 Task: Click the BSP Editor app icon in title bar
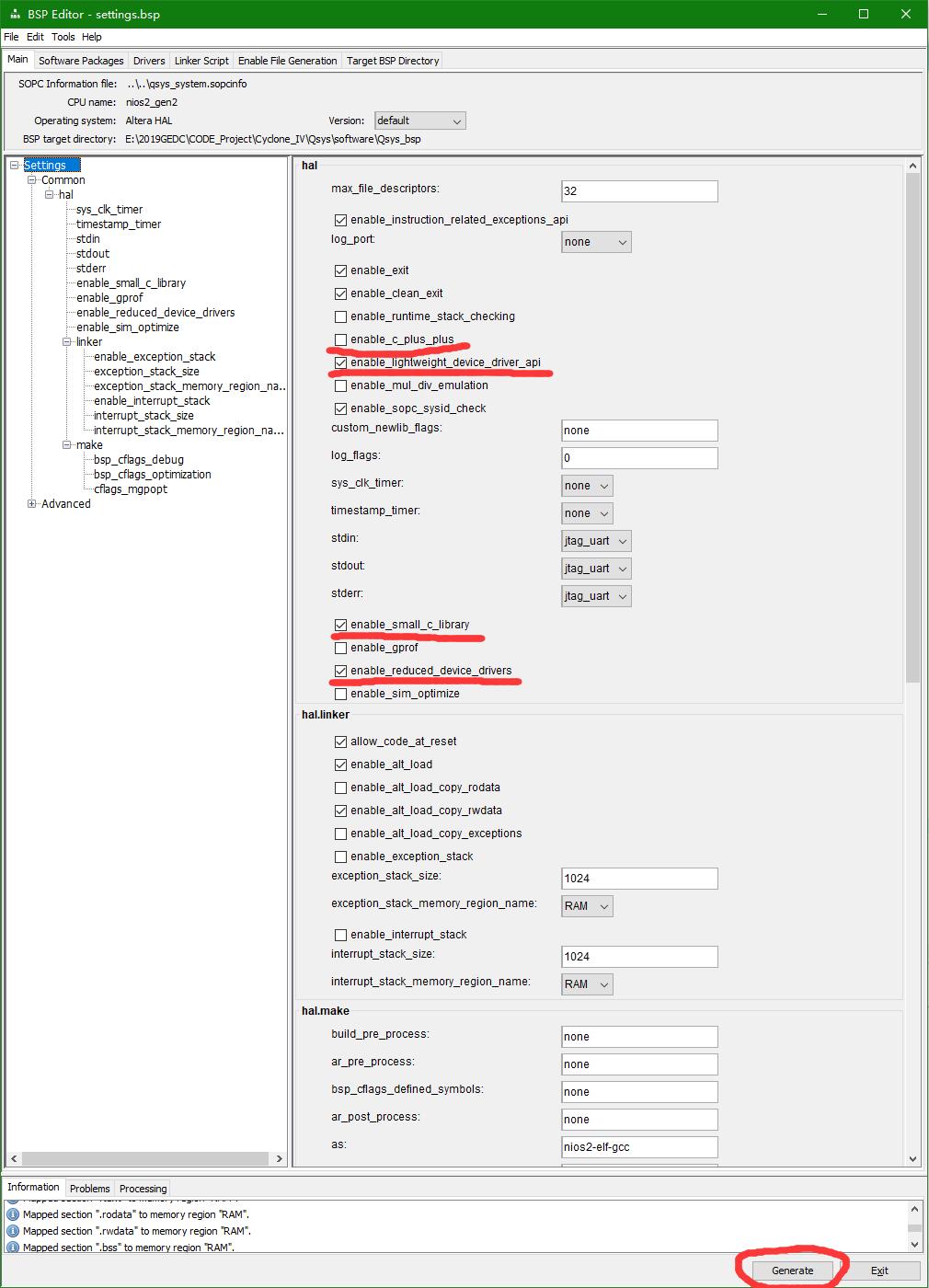pyautogui.click(x=13, y=15)
